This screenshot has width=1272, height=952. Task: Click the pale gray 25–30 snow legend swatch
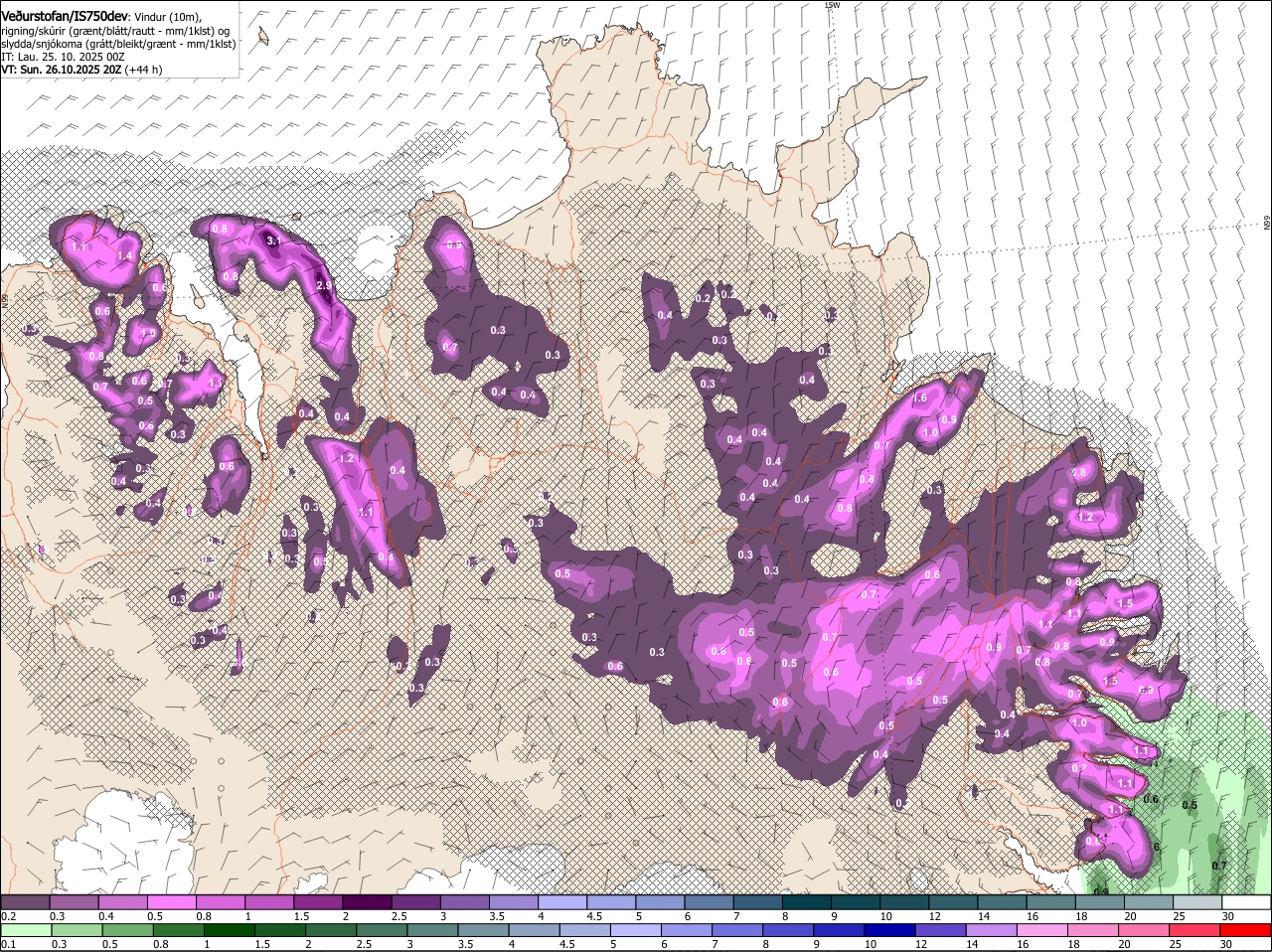[x=1198, y=901]
